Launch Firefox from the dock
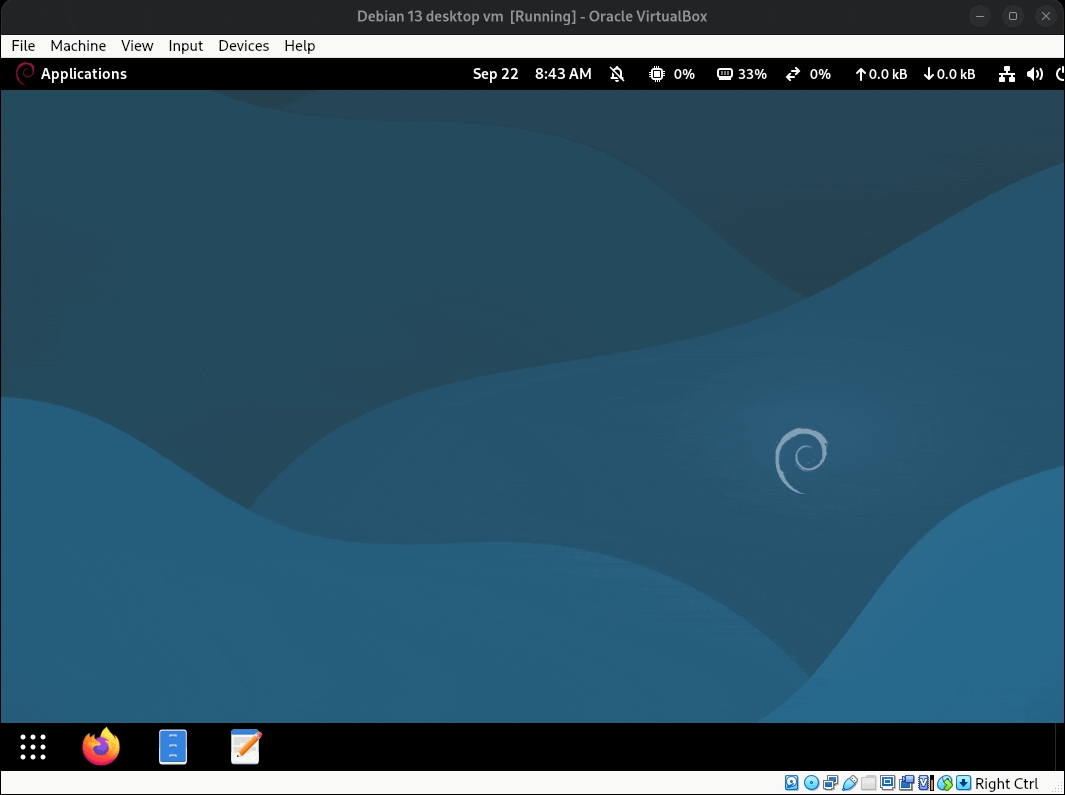1065x795 pixels. point(101,746)
